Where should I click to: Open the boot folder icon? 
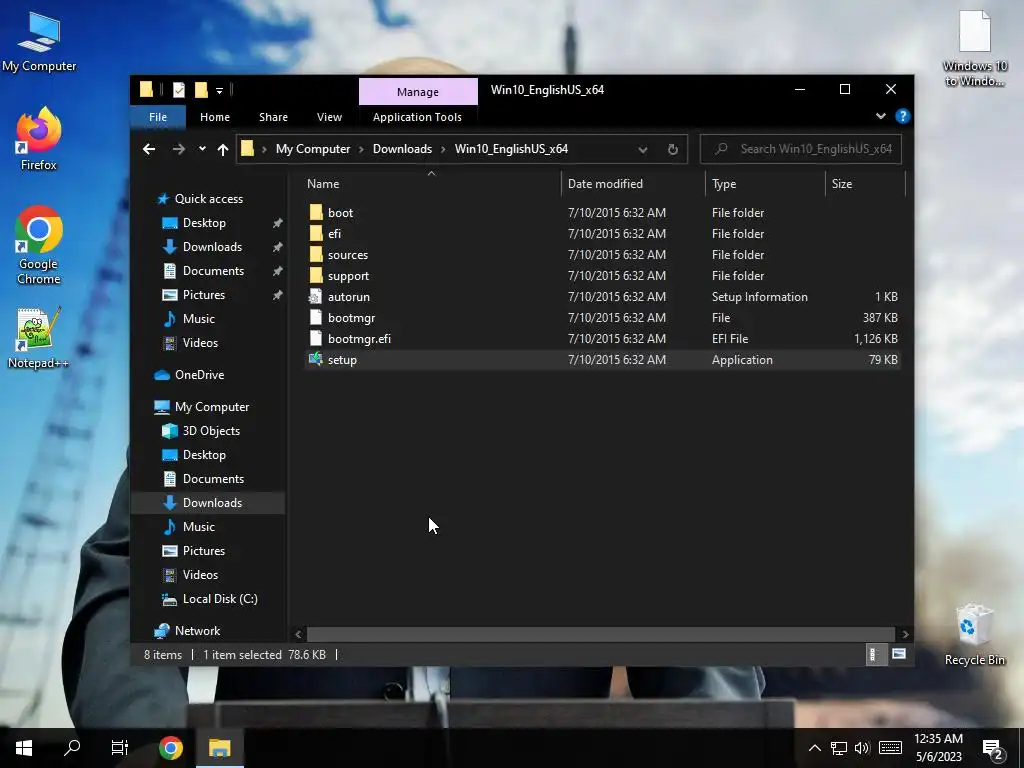(x=316, y=212)
